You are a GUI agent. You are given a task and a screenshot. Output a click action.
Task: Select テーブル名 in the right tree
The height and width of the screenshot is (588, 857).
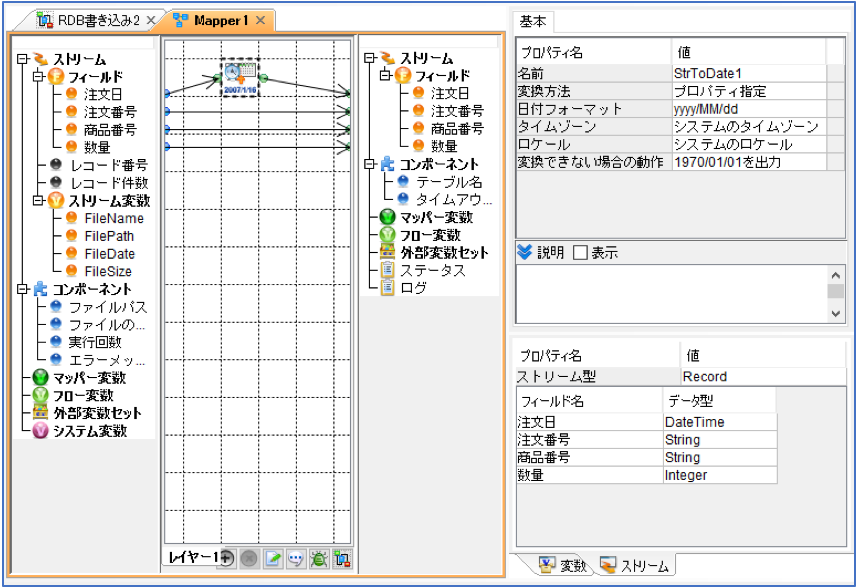[449, 182]
